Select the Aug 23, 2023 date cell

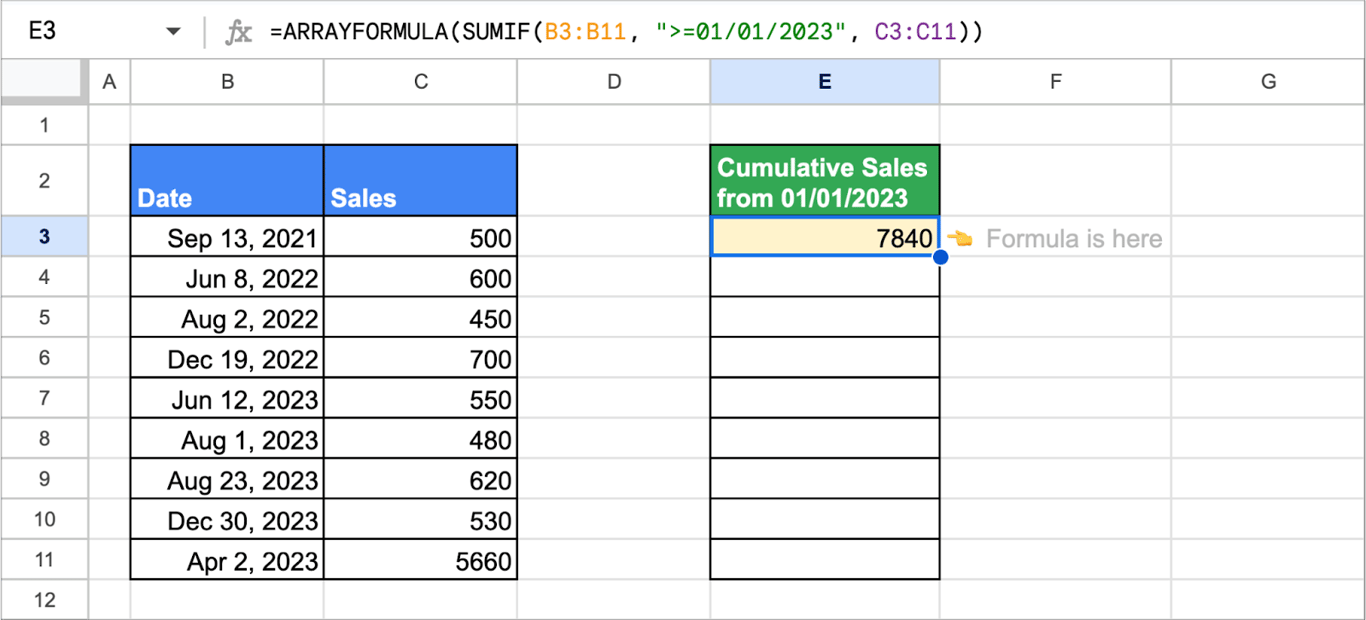(227, 479)
